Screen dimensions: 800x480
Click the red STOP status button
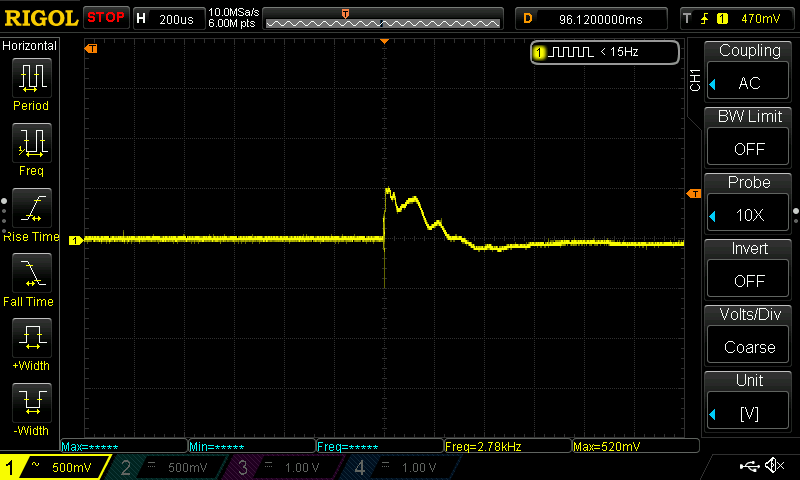pos(106,18)
